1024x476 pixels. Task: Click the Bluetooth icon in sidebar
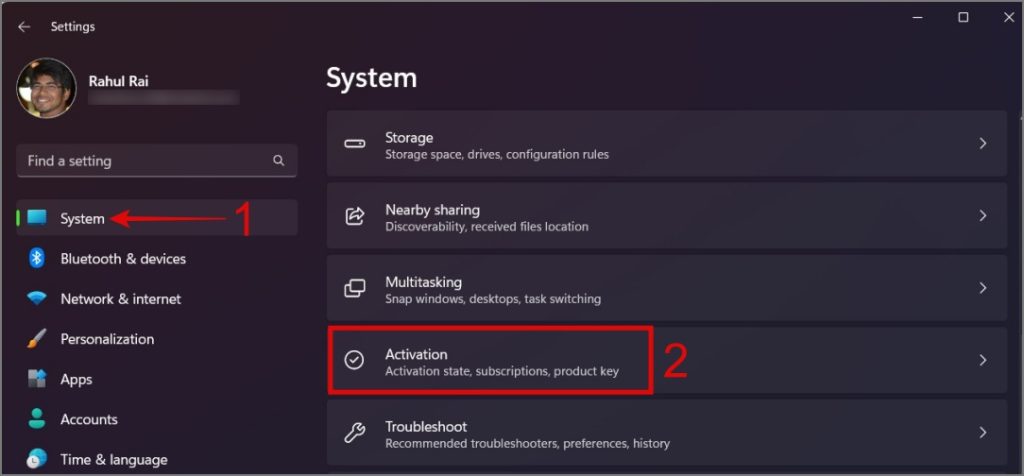(x=37, y=258)
